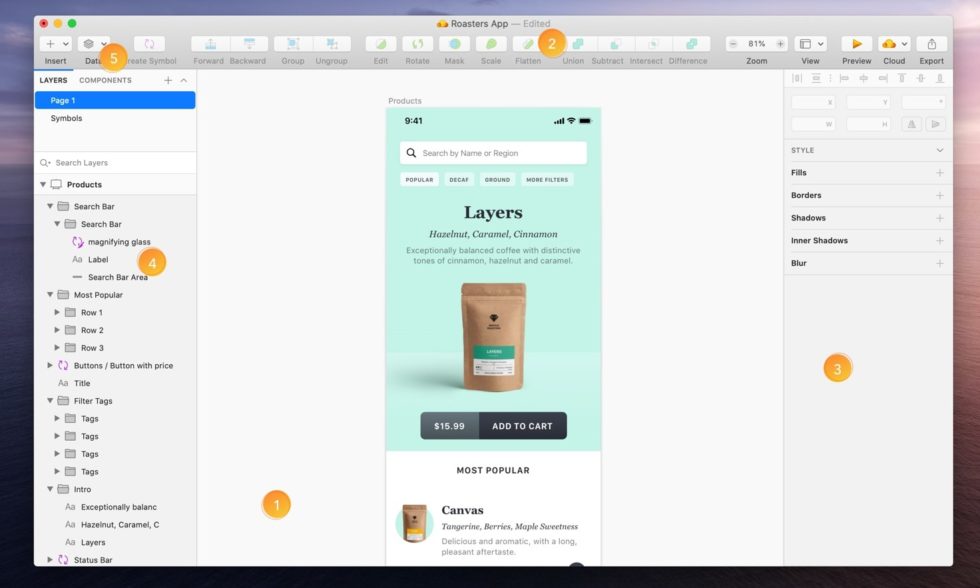Select the Edit tool in toolbar
This screenshot has height=588, width=980.
pyautogui.click(x=381, y=44)
